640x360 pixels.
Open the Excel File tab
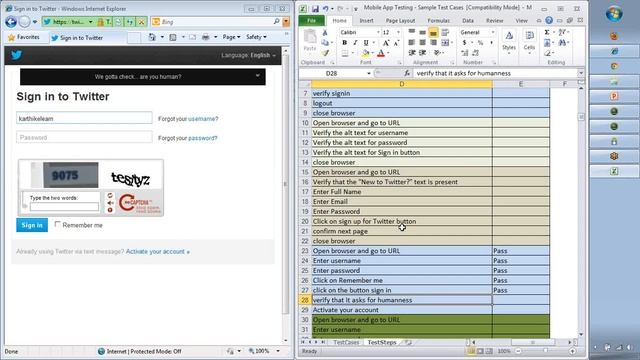pyautogui.click(x=311, y=20)
